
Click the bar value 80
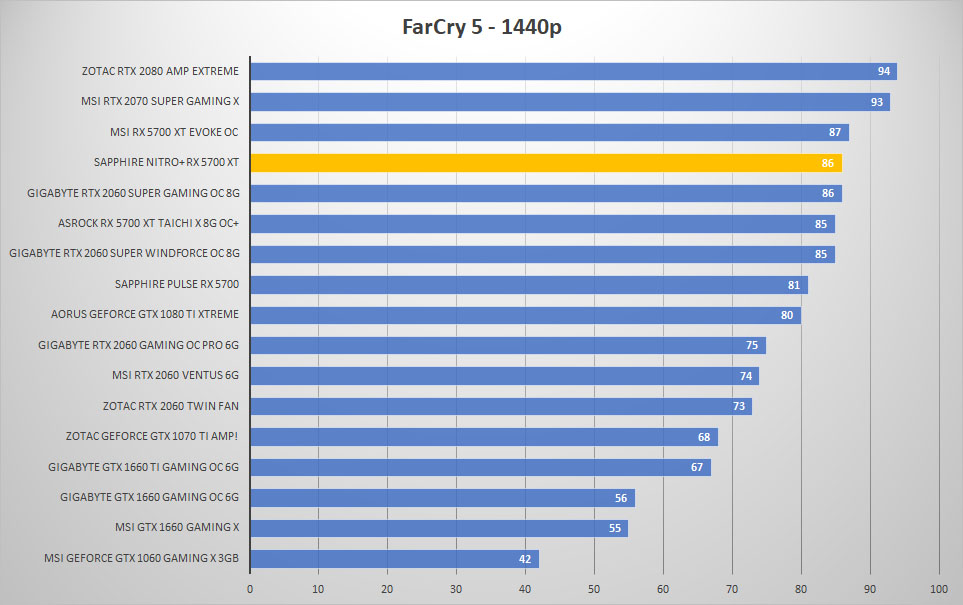(787, 315)
